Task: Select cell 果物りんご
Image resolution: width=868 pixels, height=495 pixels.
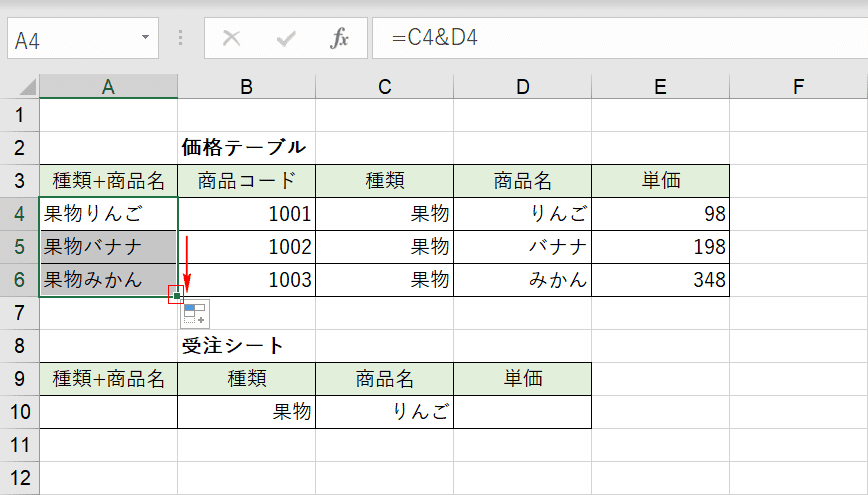Action: pyautogui.click(x=108, y=214)
